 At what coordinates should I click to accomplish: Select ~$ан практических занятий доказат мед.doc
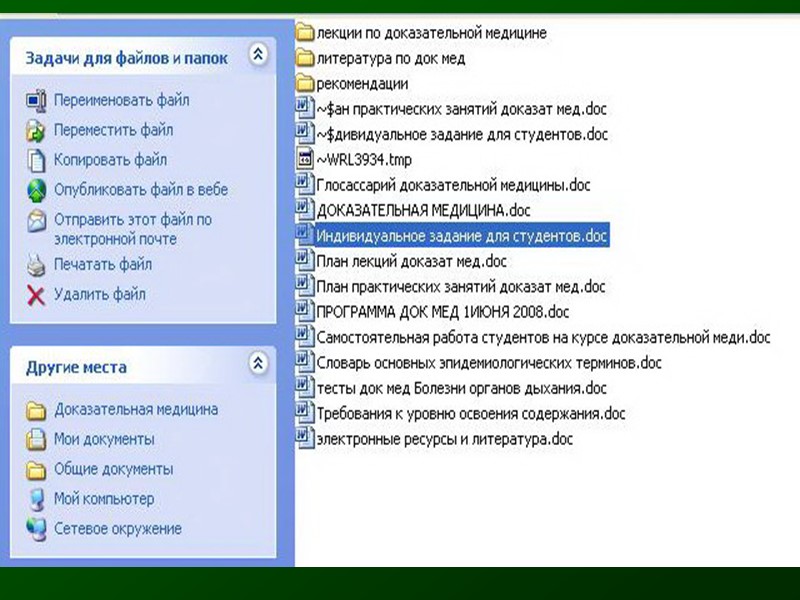point(462,109)
